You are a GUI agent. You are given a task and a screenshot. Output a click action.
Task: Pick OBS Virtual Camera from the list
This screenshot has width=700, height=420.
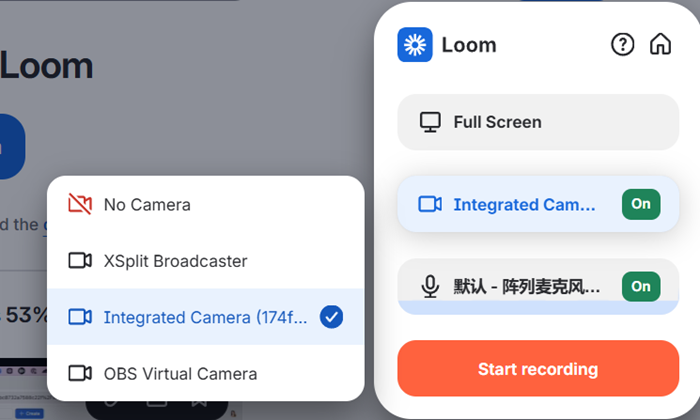(x=205, y=373)
